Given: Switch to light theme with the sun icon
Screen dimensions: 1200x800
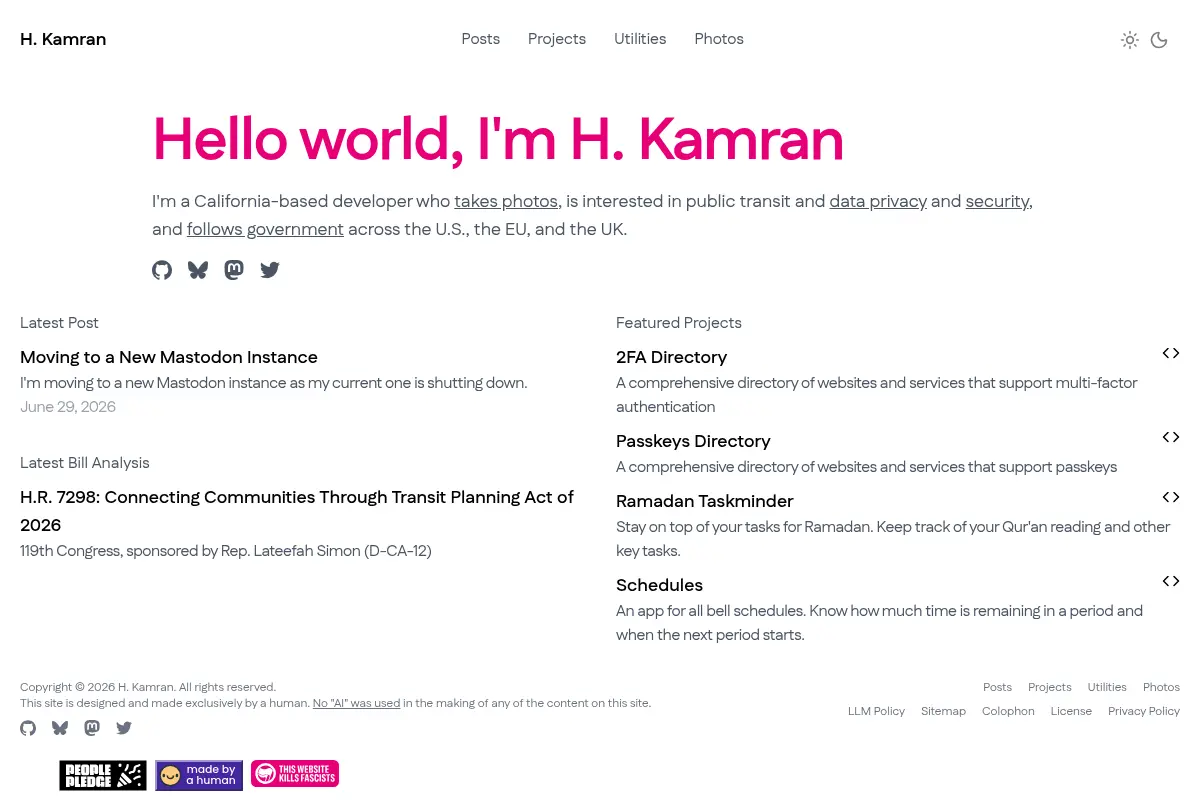Looking at the screenshot, I should [1130, 40].
